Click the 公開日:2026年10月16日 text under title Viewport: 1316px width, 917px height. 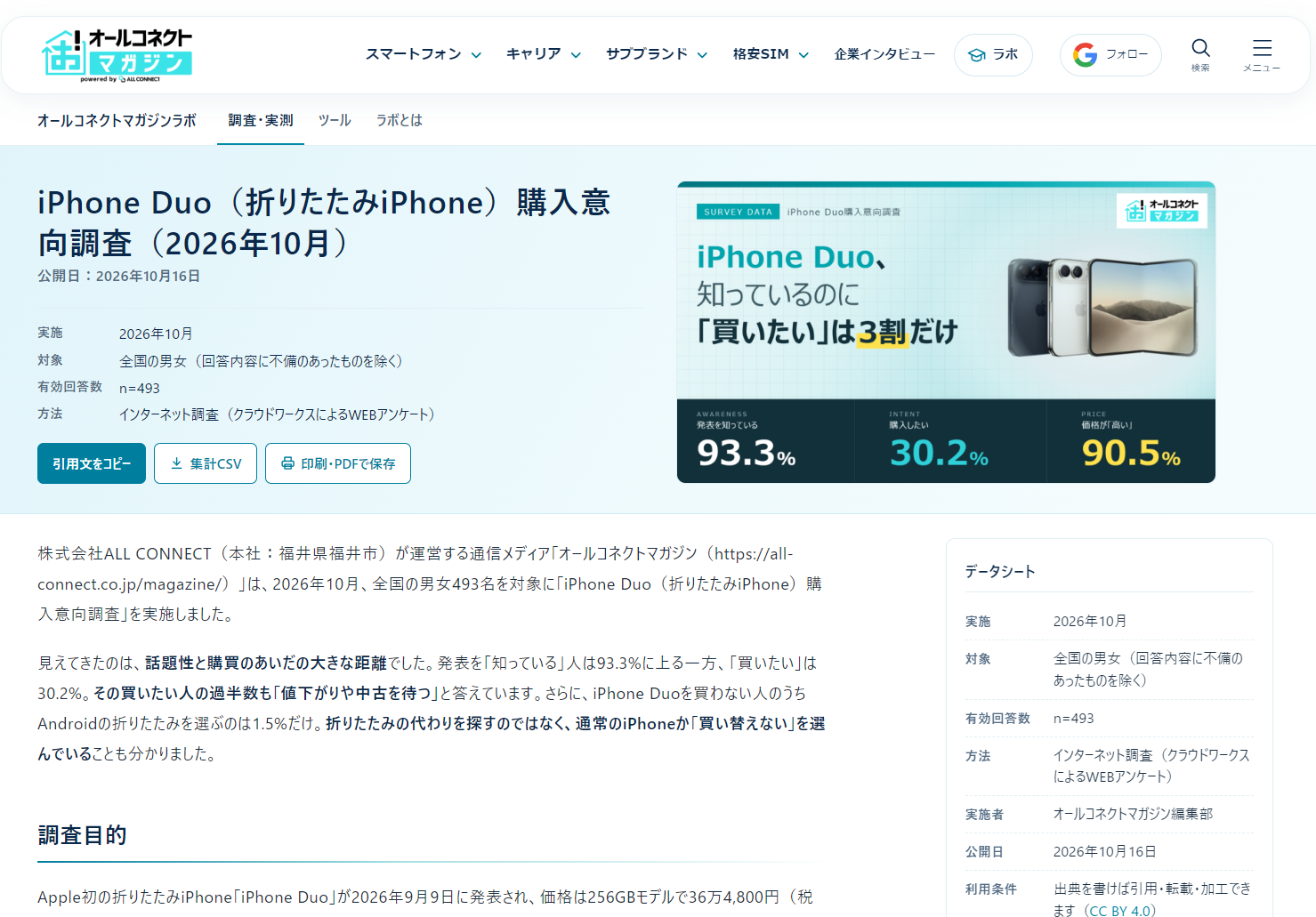[x=118, y=276]
